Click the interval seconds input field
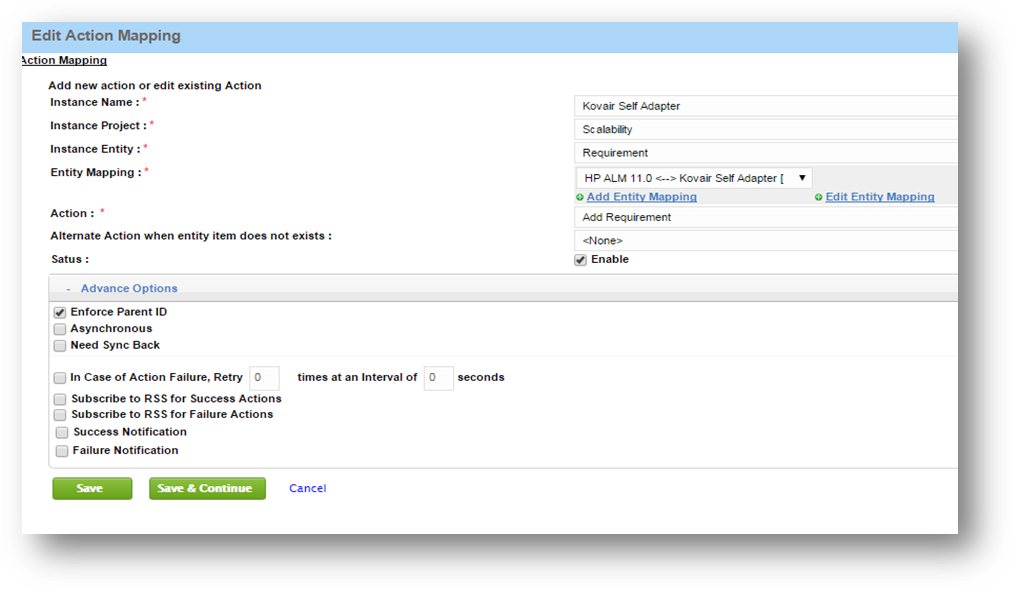 438,378
